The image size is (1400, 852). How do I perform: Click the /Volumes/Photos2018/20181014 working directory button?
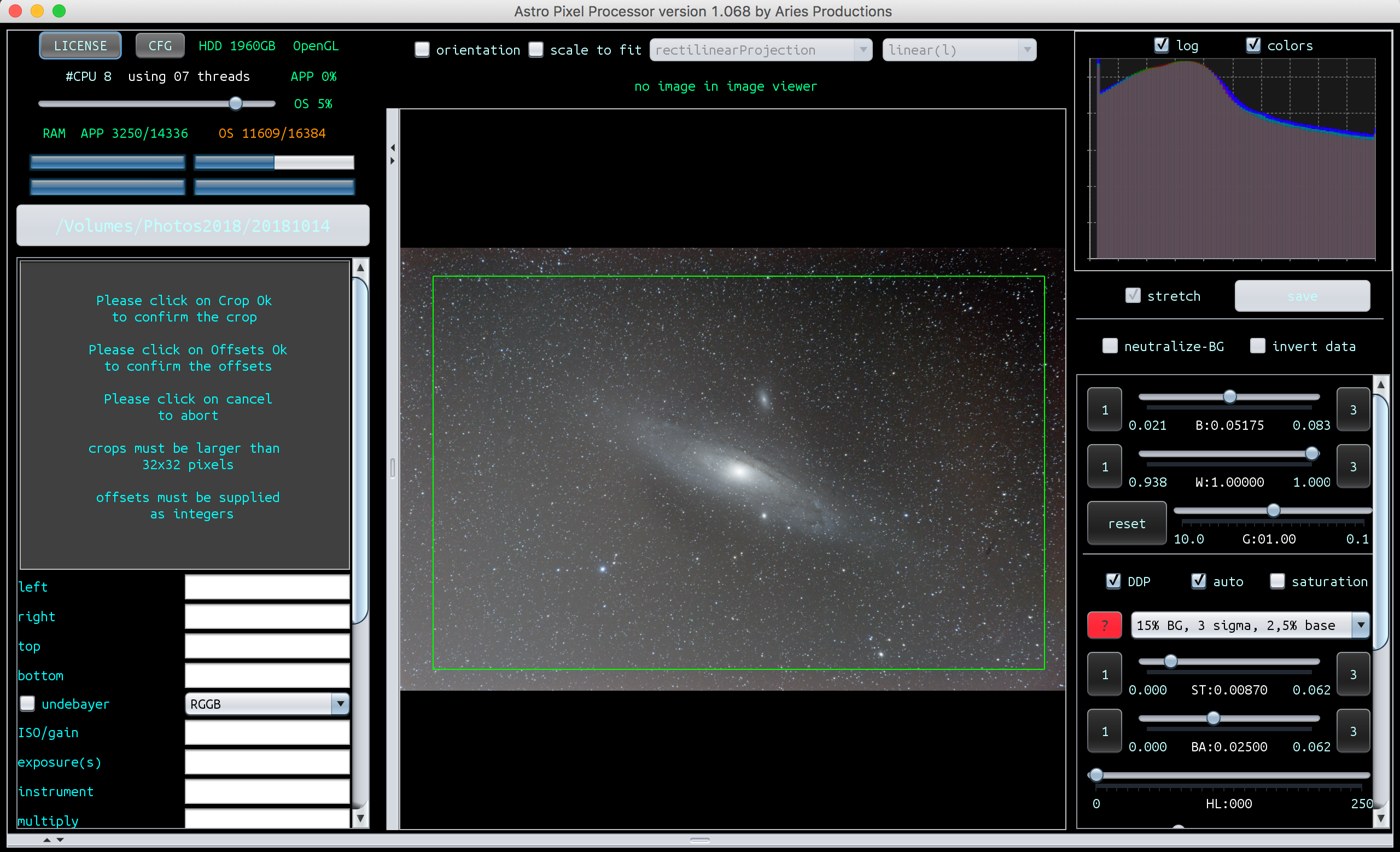193,226
